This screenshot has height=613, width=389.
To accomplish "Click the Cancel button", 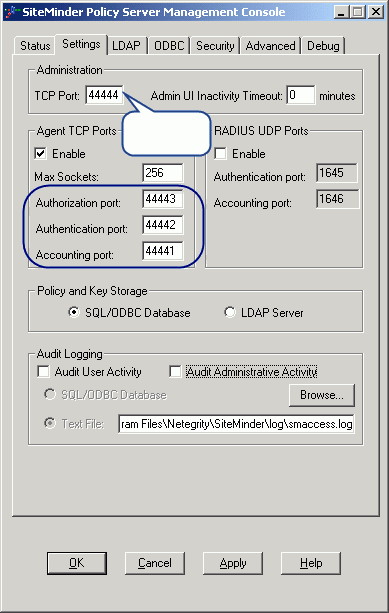I will click(155, 563).
